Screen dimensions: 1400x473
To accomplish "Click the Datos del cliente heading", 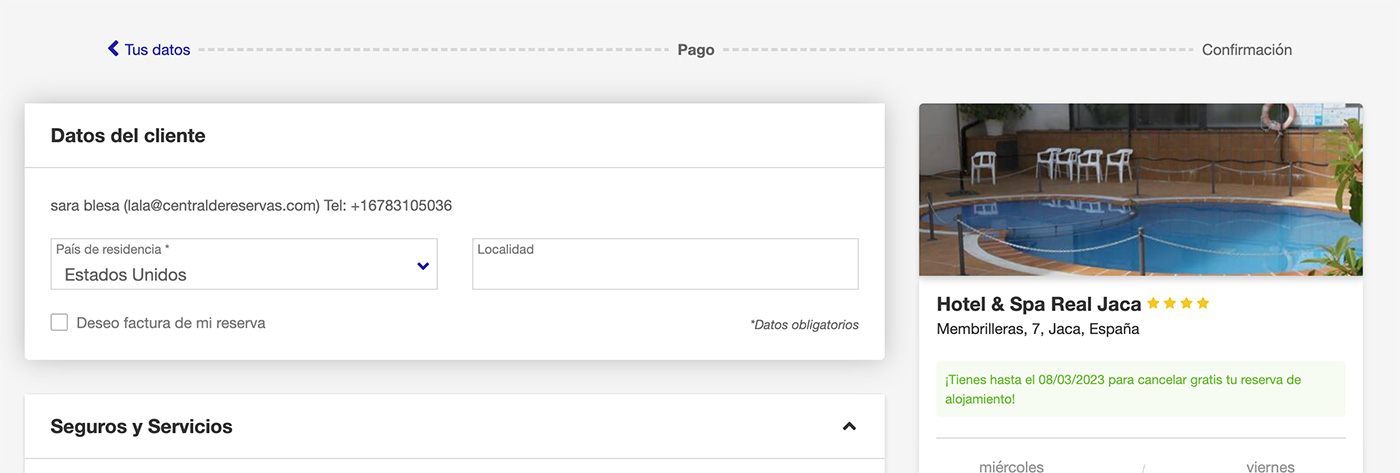I will (x=128, y=136).
